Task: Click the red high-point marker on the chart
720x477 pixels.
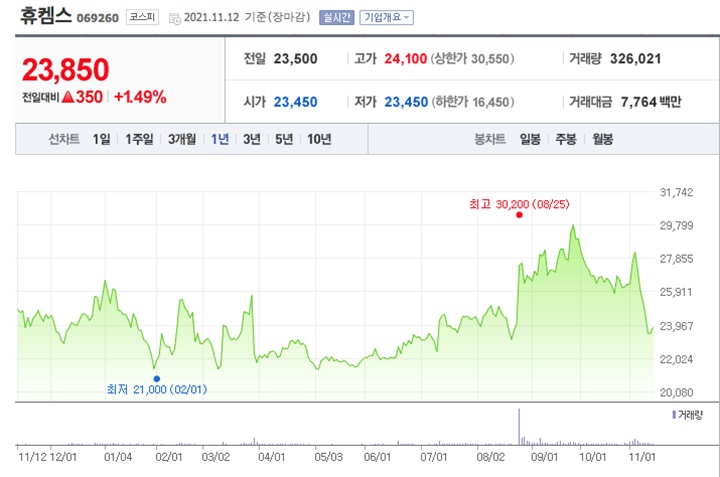Action: click(519, 215)
